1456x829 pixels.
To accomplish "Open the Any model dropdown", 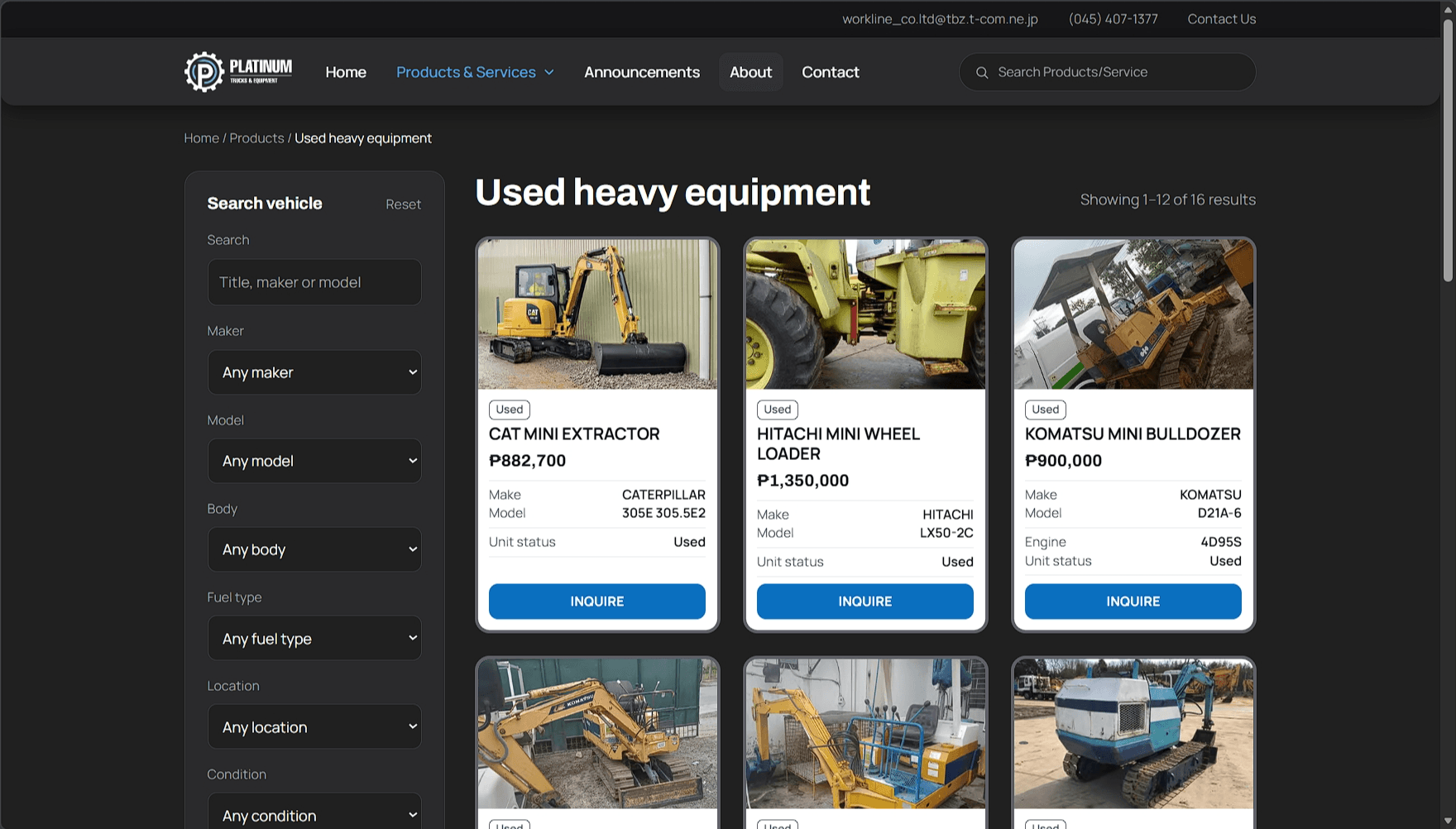I will point(314,461).
